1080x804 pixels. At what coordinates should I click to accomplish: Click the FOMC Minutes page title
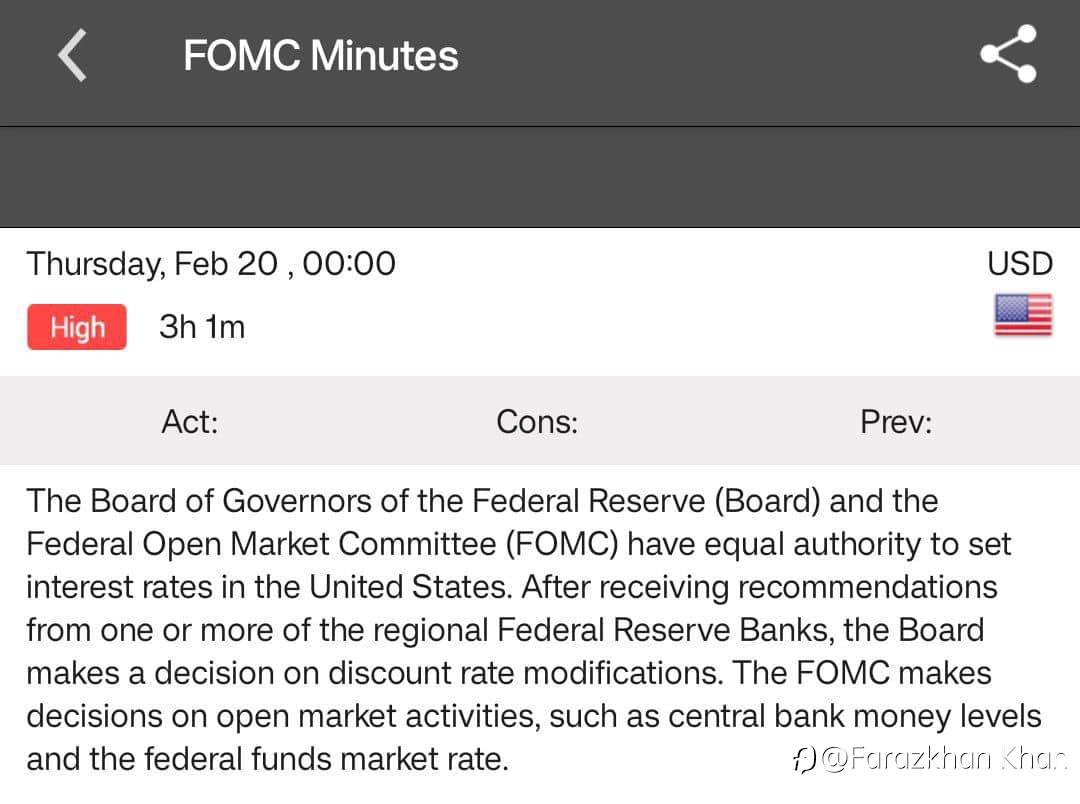(x=320, y=55)
